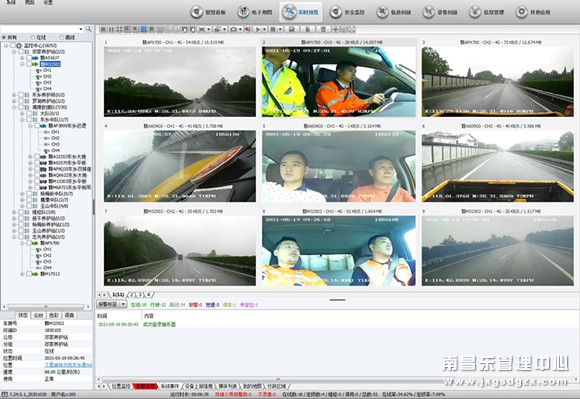Switch to video page tab 2

[x=131, y=295]
